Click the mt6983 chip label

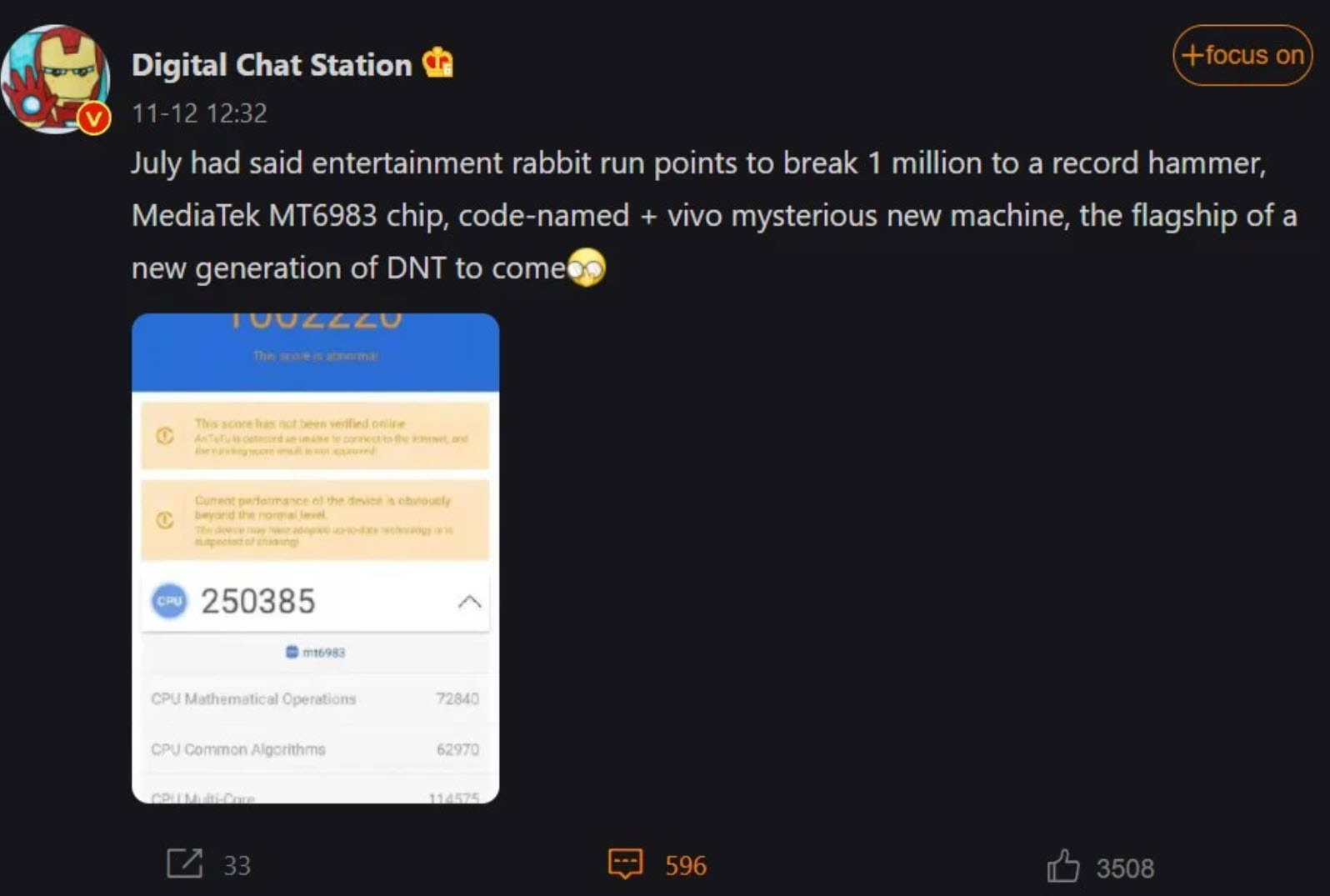pyautogui.click(x=315, y=652)
